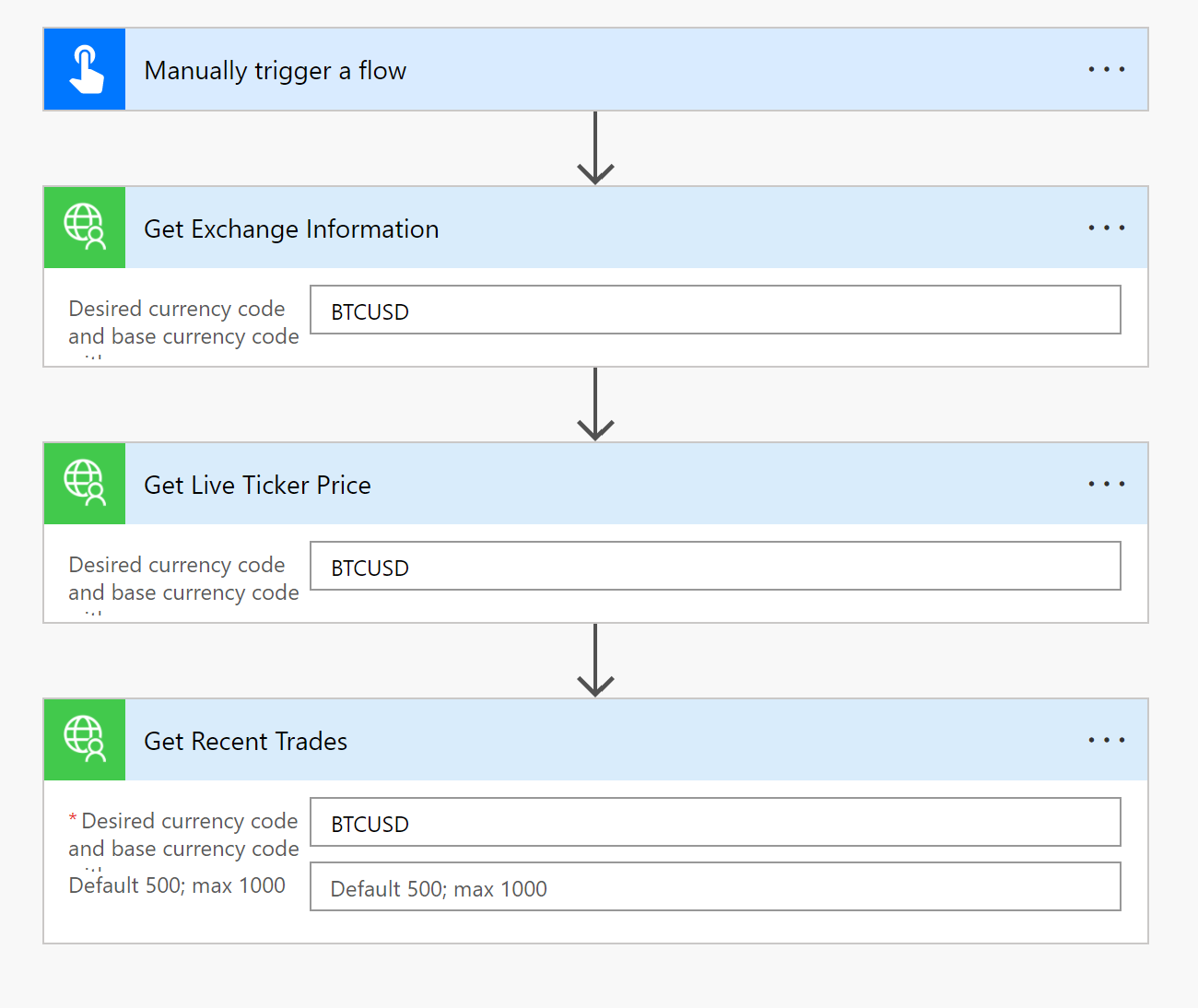The image size is (1198, 1008).
Task: Open the ellipsis menu for Get Recent Trades
Action: coord(1106,740)
